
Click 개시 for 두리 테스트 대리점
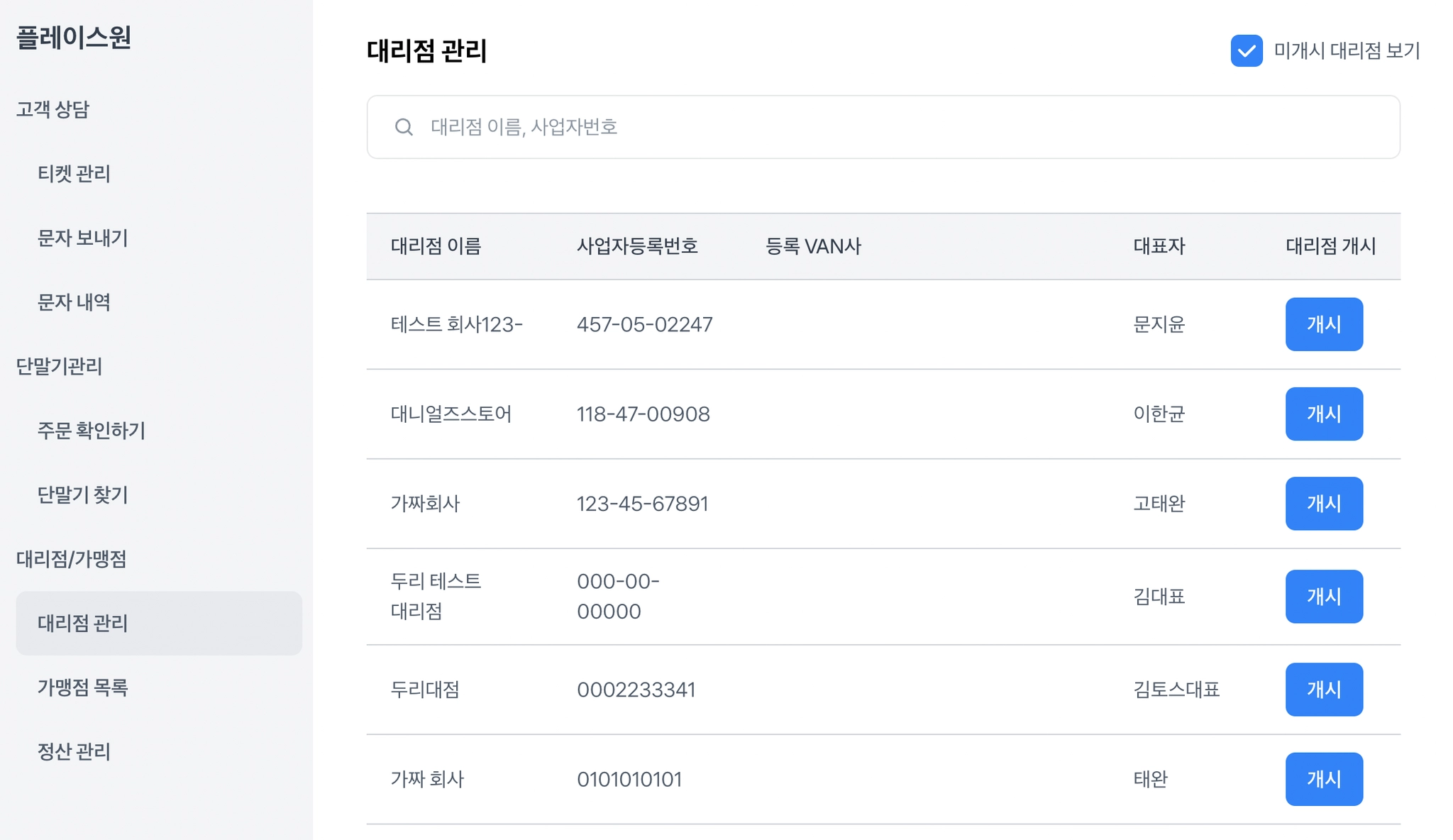click(x=1323, y=597)
